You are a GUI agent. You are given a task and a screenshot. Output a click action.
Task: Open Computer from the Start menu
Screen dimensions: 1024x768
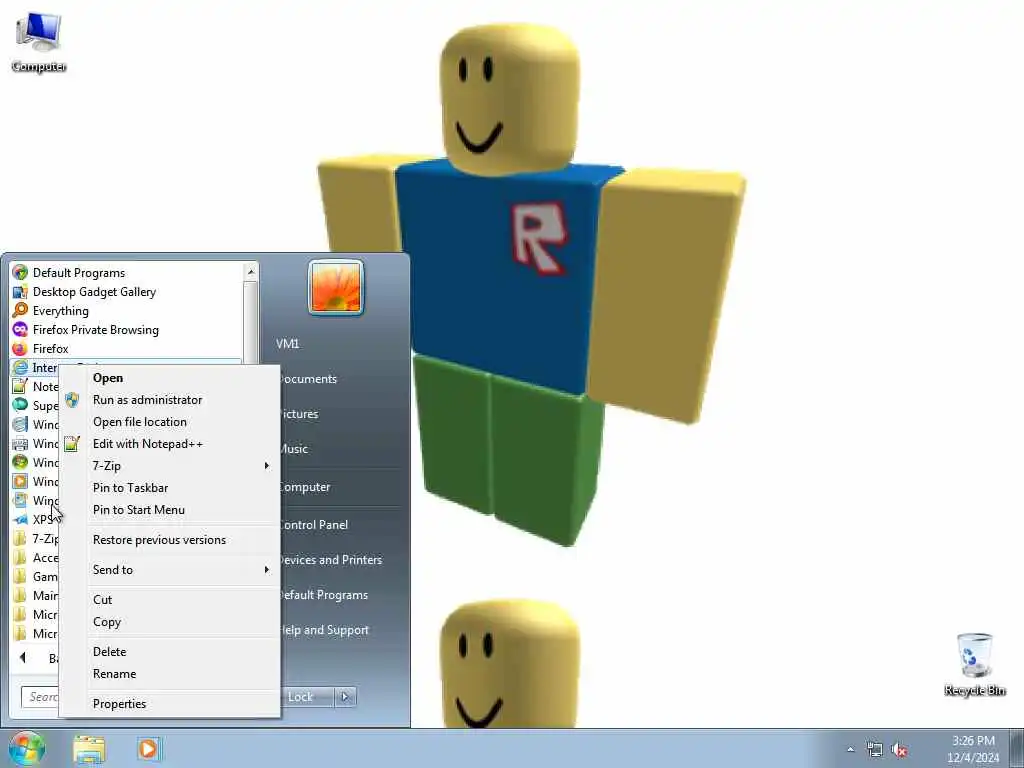[305, 487]
